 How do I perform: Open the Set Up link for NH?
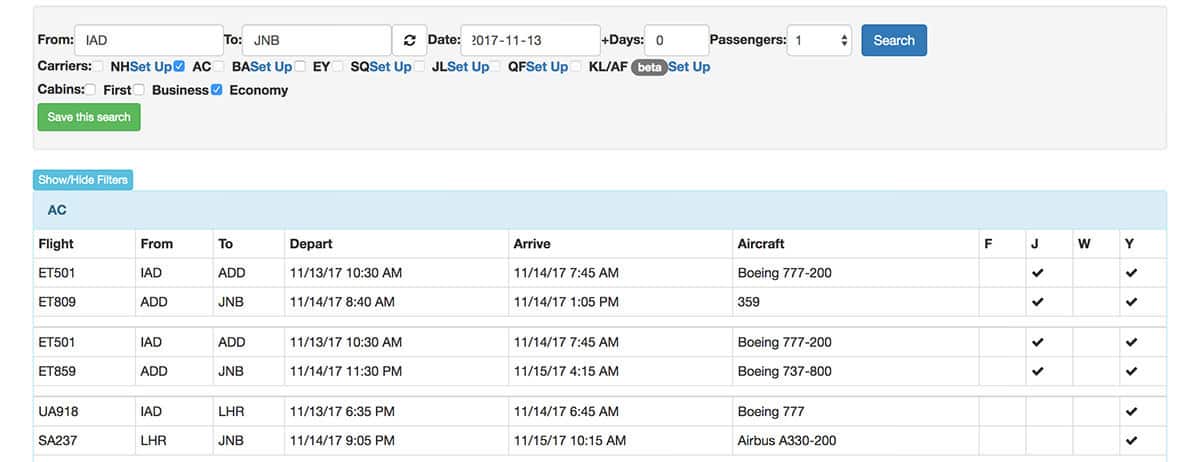point(150,66)
